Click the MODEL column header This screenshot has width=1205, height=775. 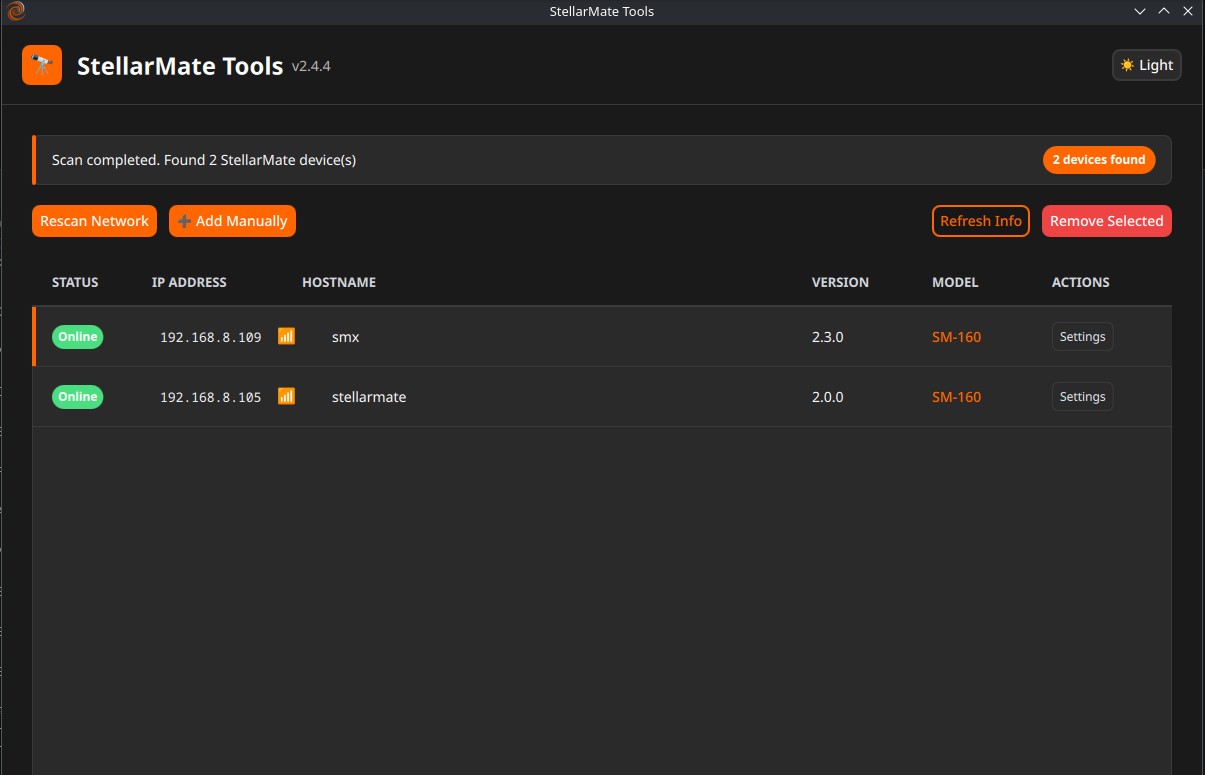pyautogui.click(x=955, y=283)
